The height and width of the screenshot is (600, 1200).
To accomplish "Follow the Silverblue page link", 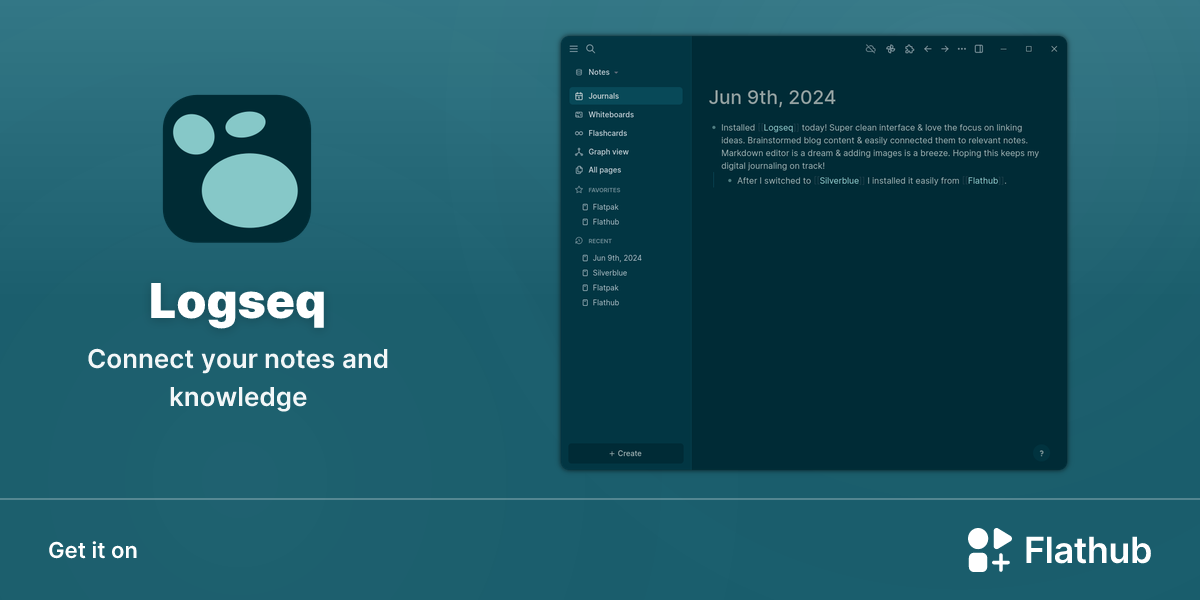I will point(839,181).
